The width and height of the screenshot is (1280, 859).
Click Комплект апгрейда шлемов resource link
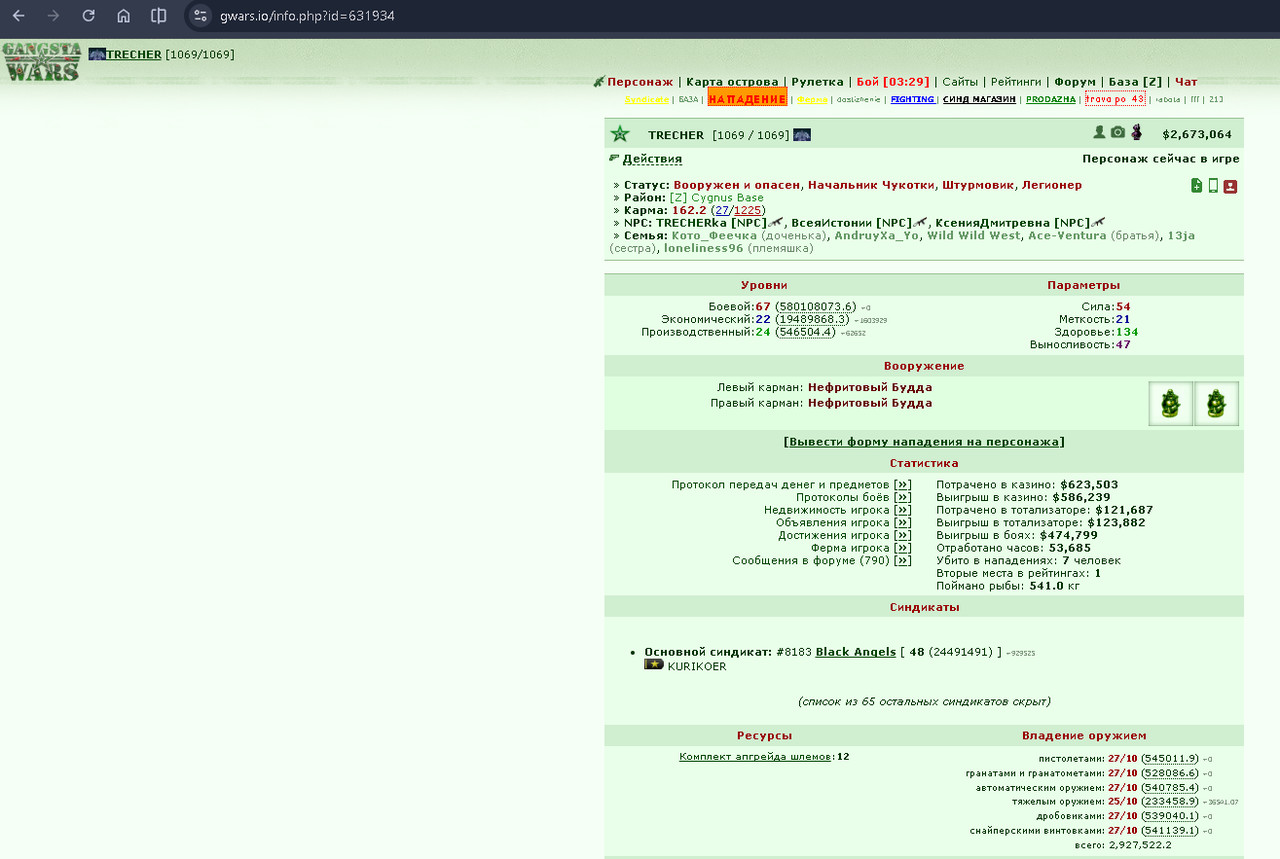pyautogui.click(x=755, y=757)
